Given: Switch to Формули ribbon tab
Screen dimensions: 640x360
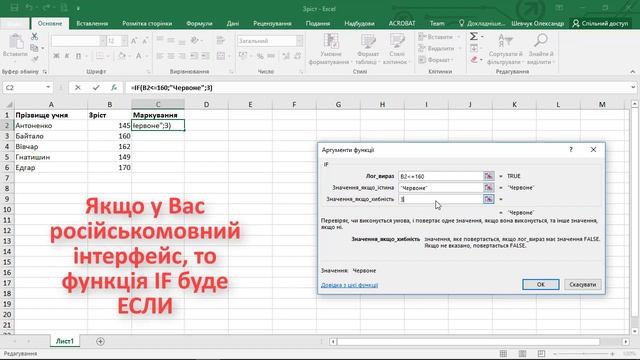Looking at the screenshot, I should point(199,23).
